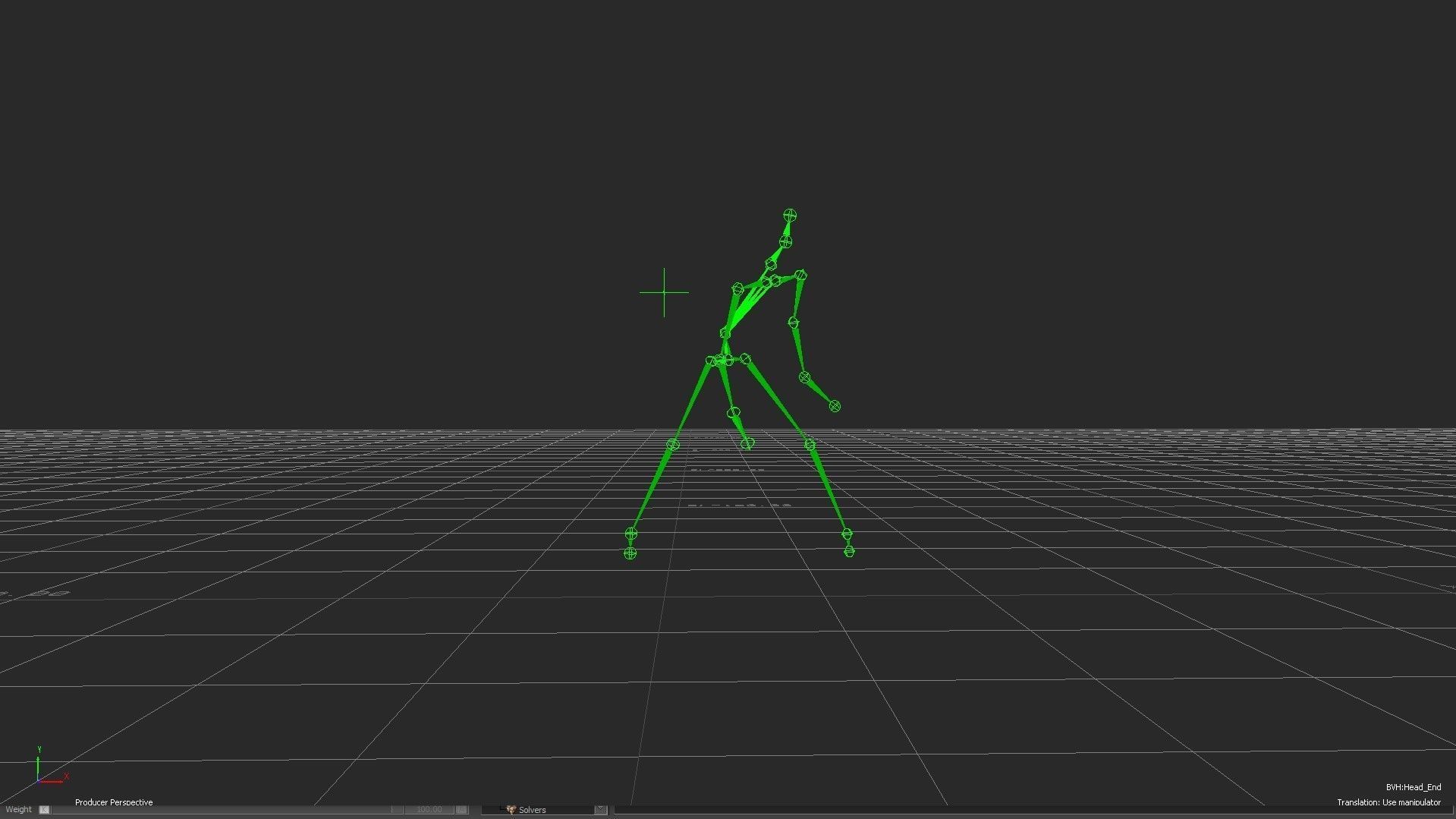This screenshot has width=1456, height=819.
Task: Select the ankle joint of the screen-right leg
Action: coord(847,534)
